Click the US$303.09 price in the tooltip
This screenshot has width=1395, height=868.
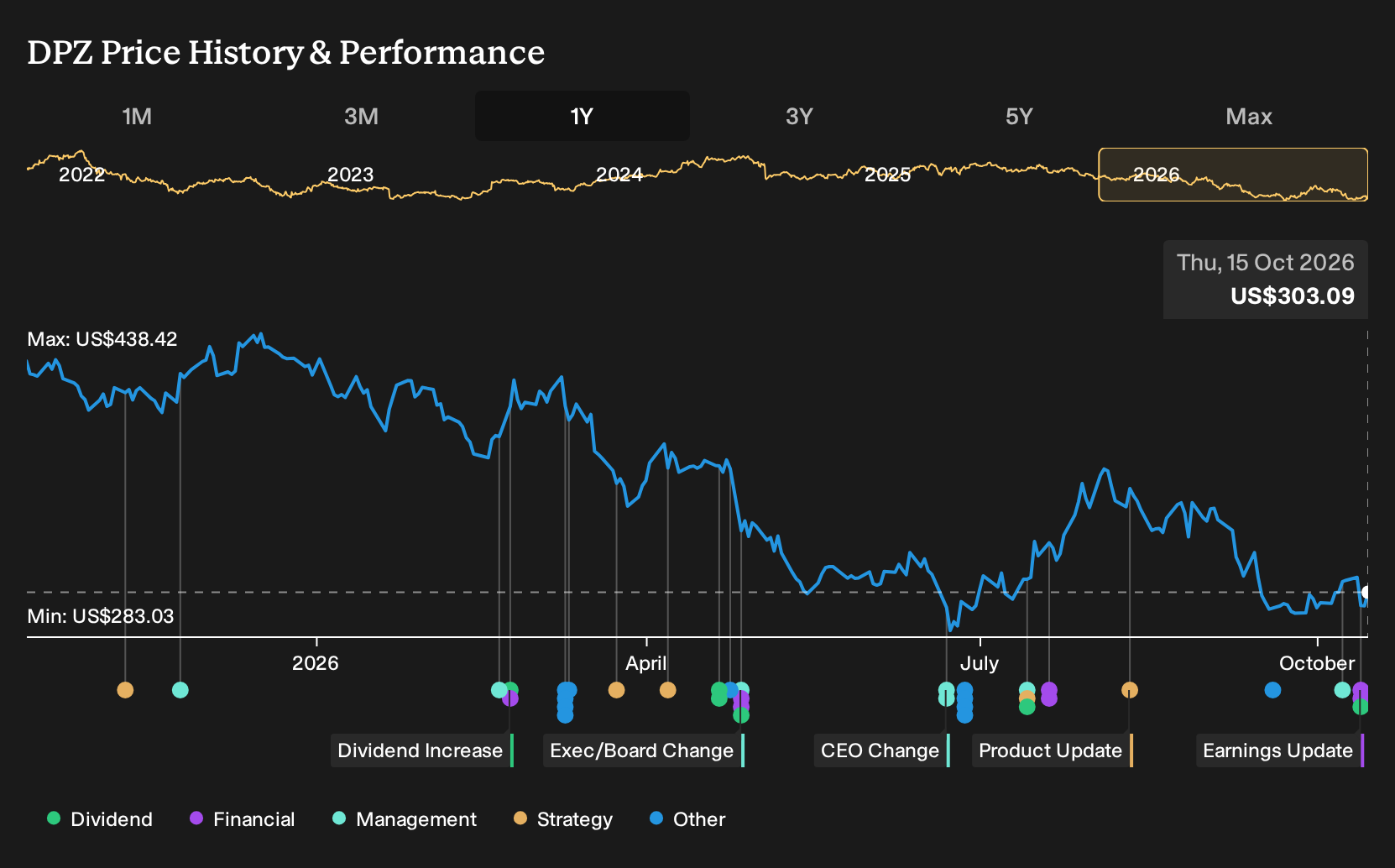tap(1293, 296)
